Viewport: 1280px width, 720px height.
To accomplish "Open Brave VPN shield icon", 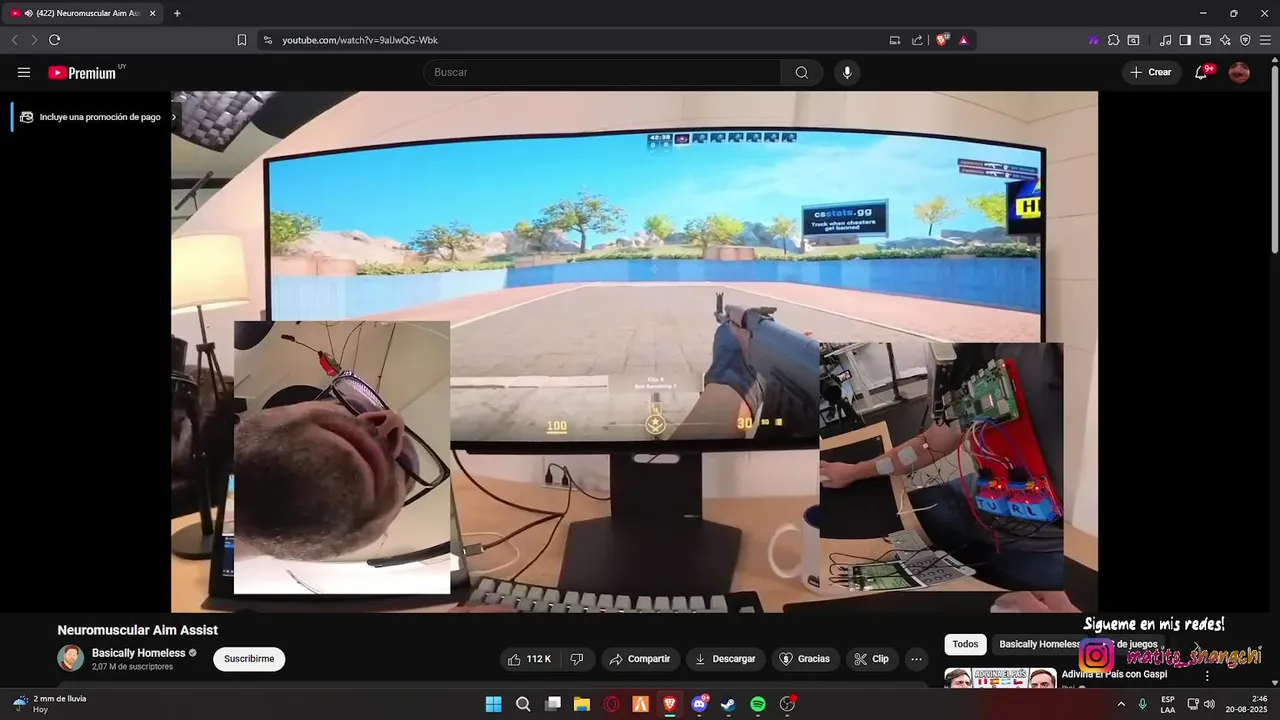I will [1245, 40].
